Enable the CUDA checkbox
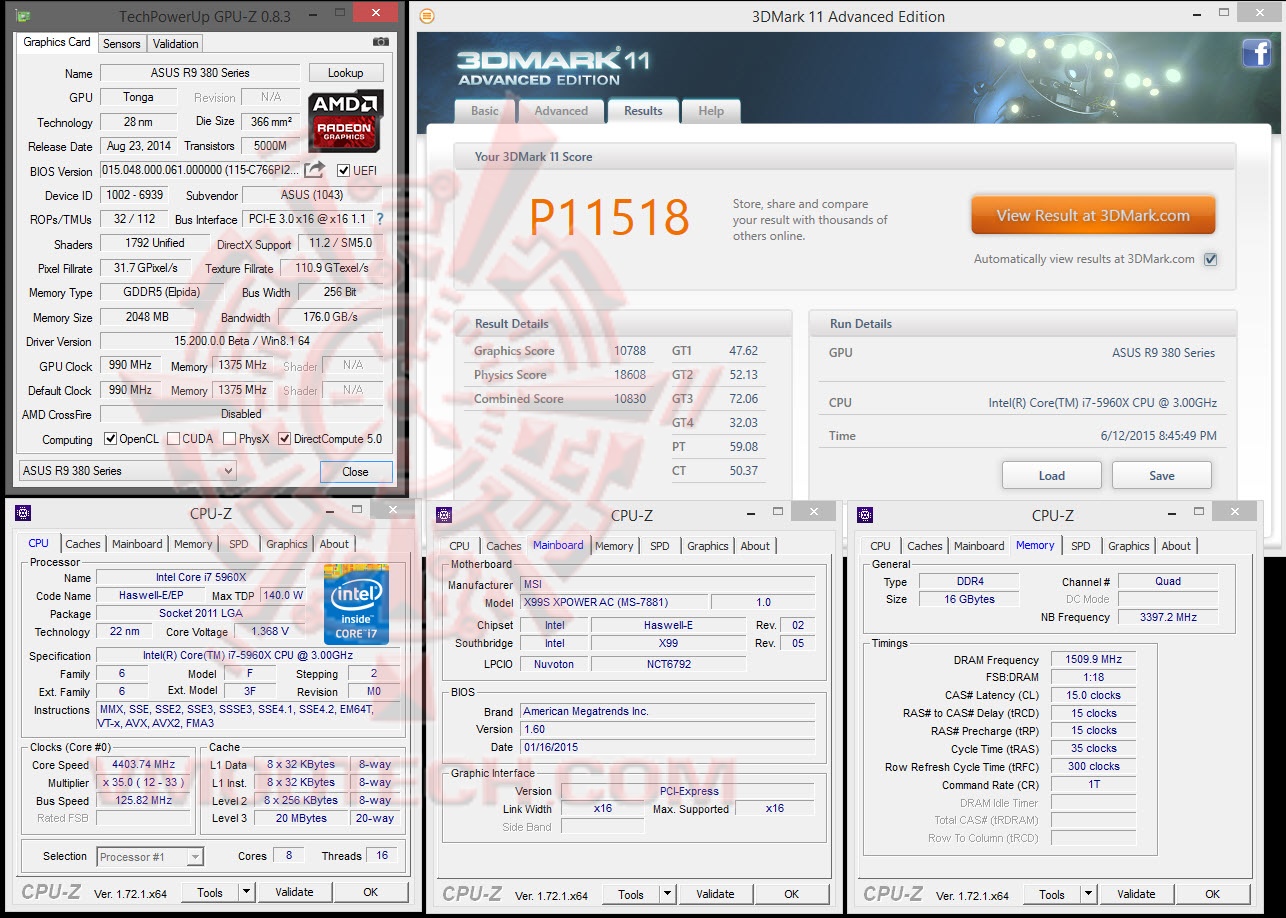 [x=174, y=439]
